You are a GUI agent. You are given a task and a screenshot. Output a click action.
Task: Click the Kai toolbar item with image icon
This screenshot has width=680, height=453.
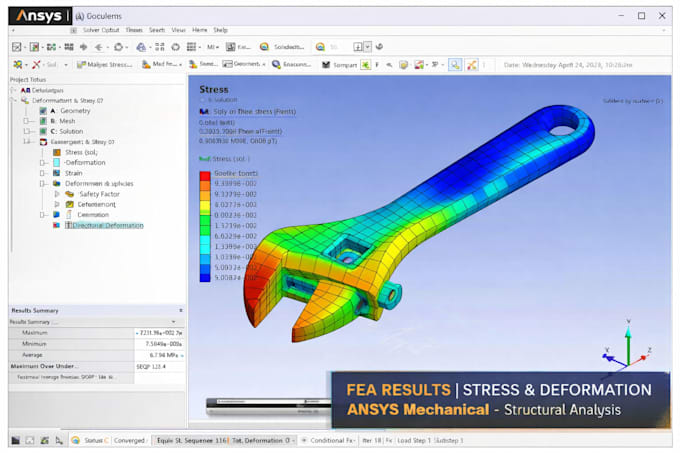(238, 47)
